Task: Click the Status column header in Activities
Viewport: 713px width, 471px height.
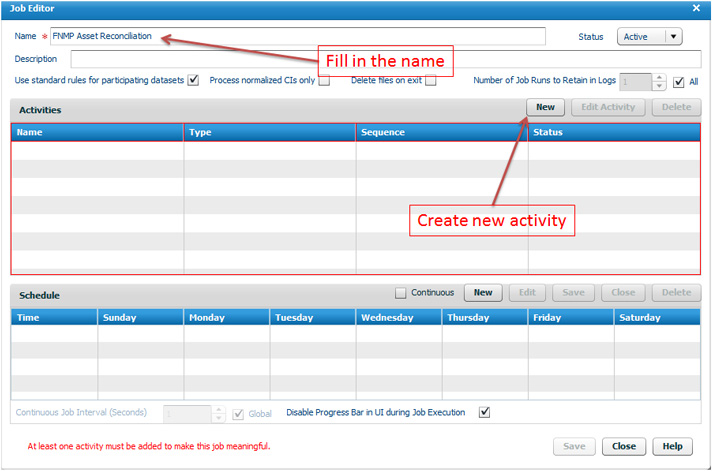Action: (614, 132)
